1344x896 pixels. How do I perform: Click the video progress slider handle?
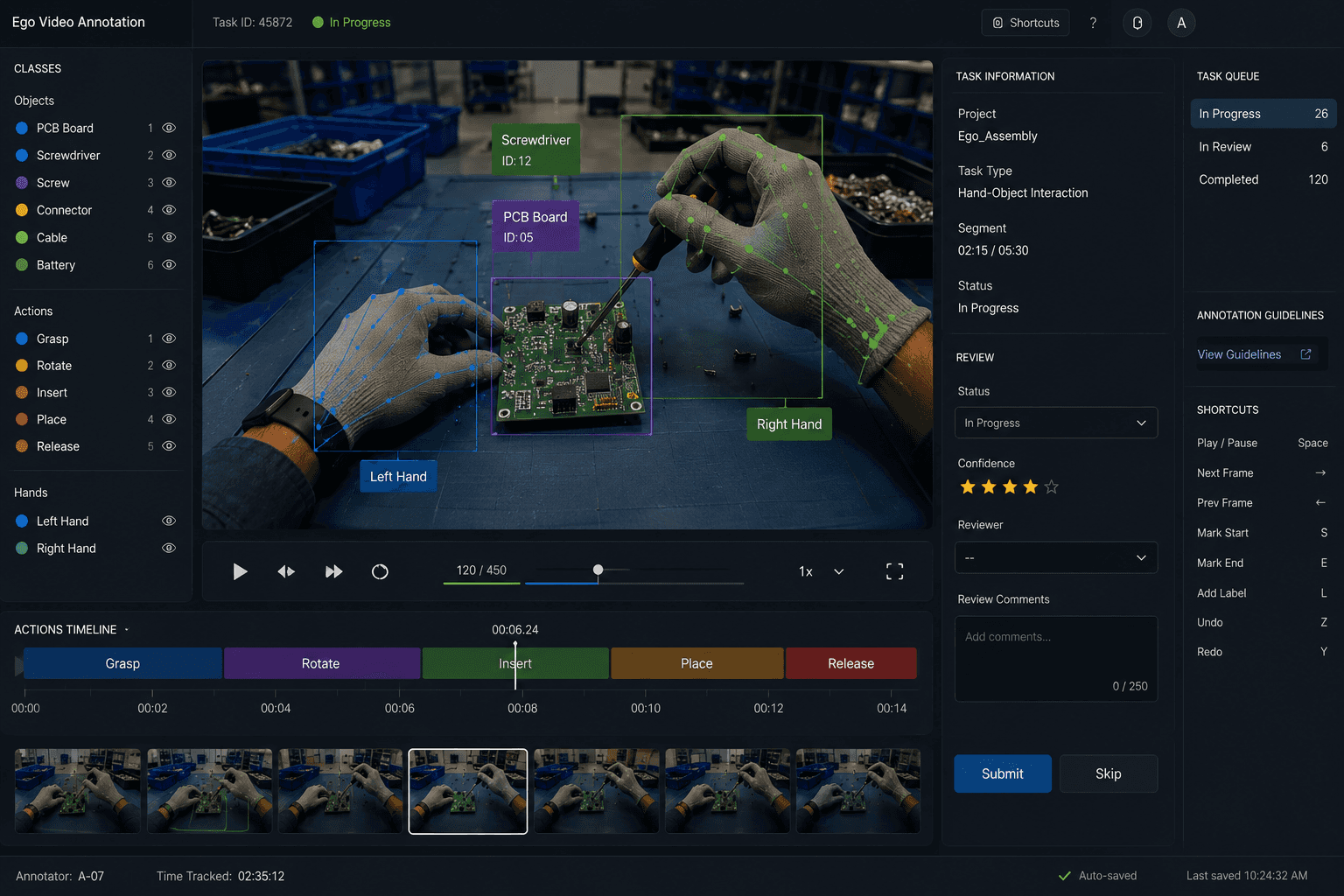(598, 570)
